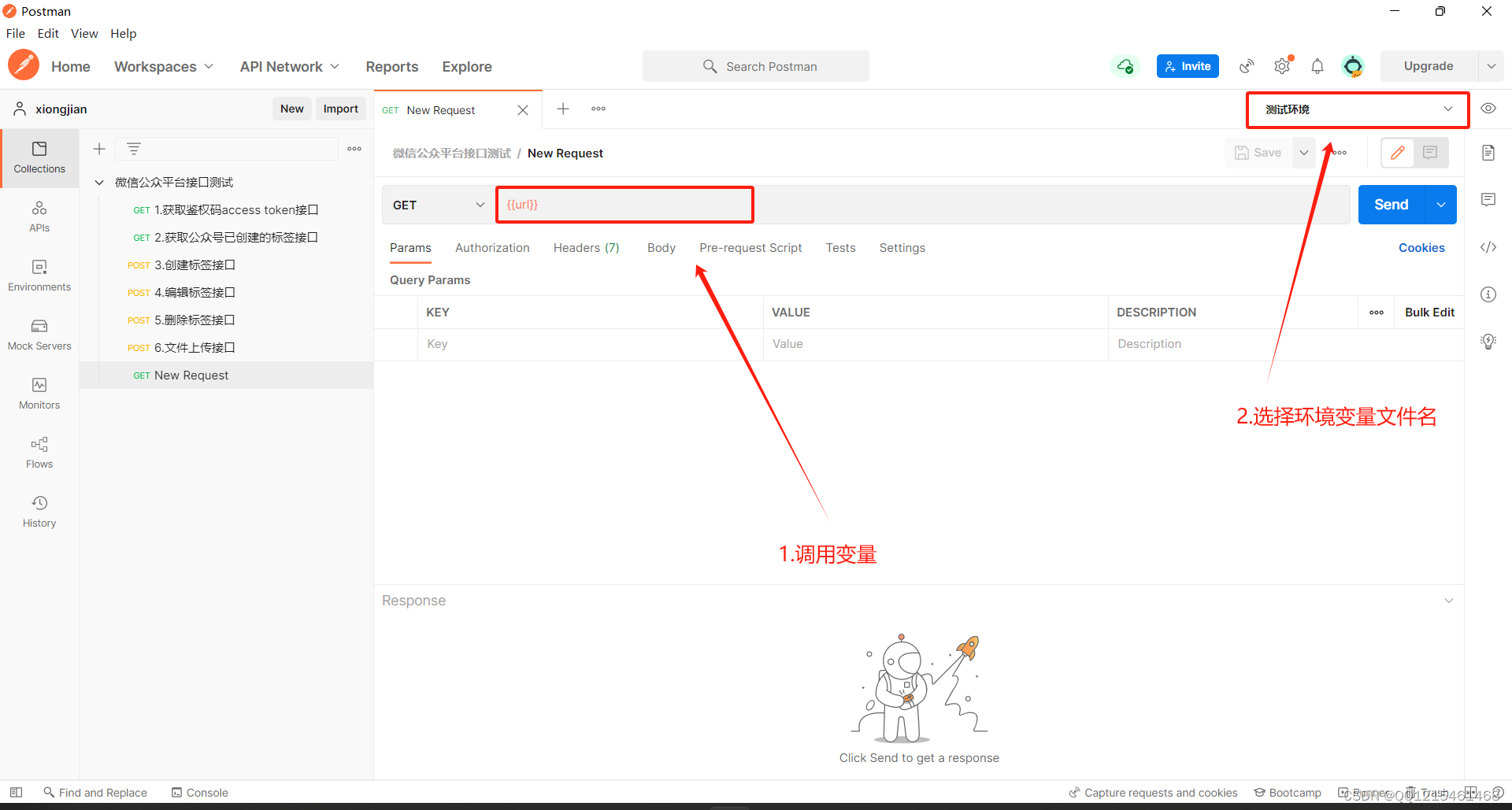This screenshot has width=1512, height=810.
Task: Click Bulk Edit in query params
Action: (1429, 313)
